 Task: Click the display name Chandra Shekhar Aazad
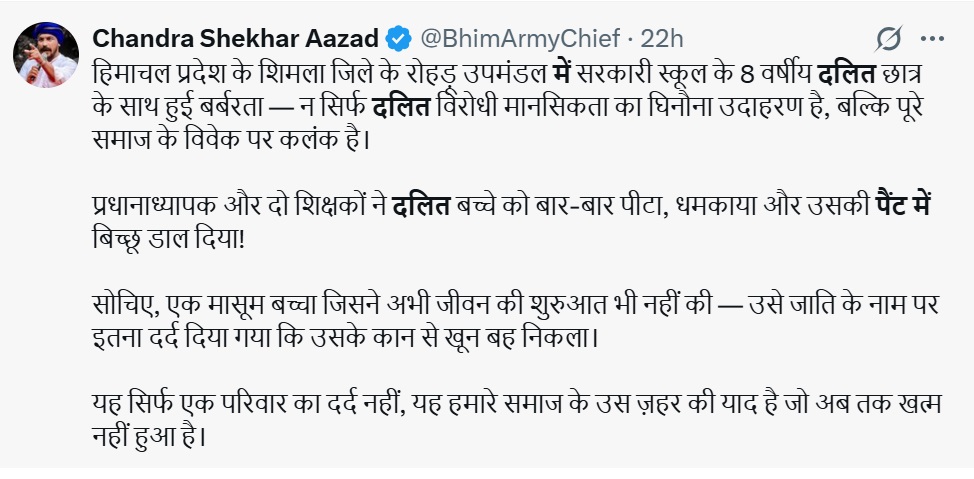click(x=236, y=39)
